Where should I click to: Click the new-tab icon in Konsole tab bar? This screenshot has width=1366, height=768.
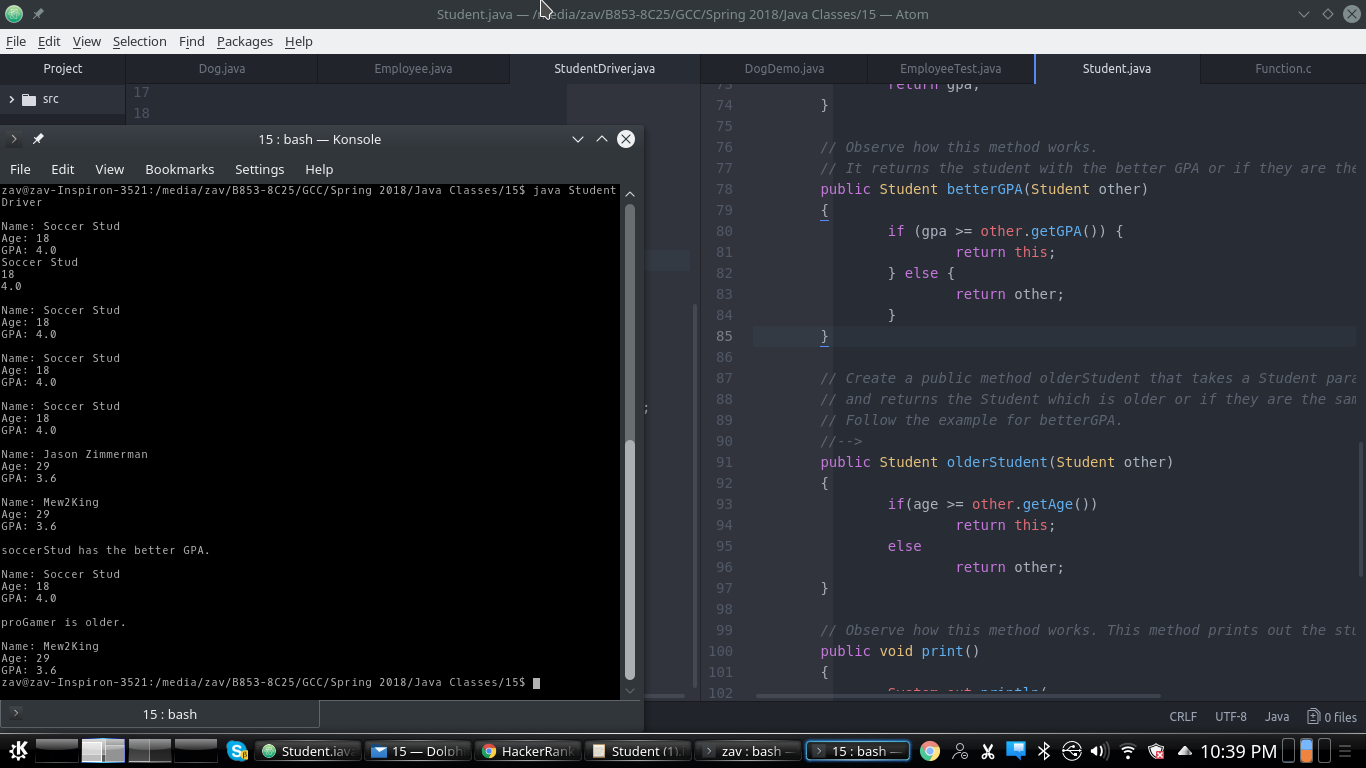pos(15,713)
